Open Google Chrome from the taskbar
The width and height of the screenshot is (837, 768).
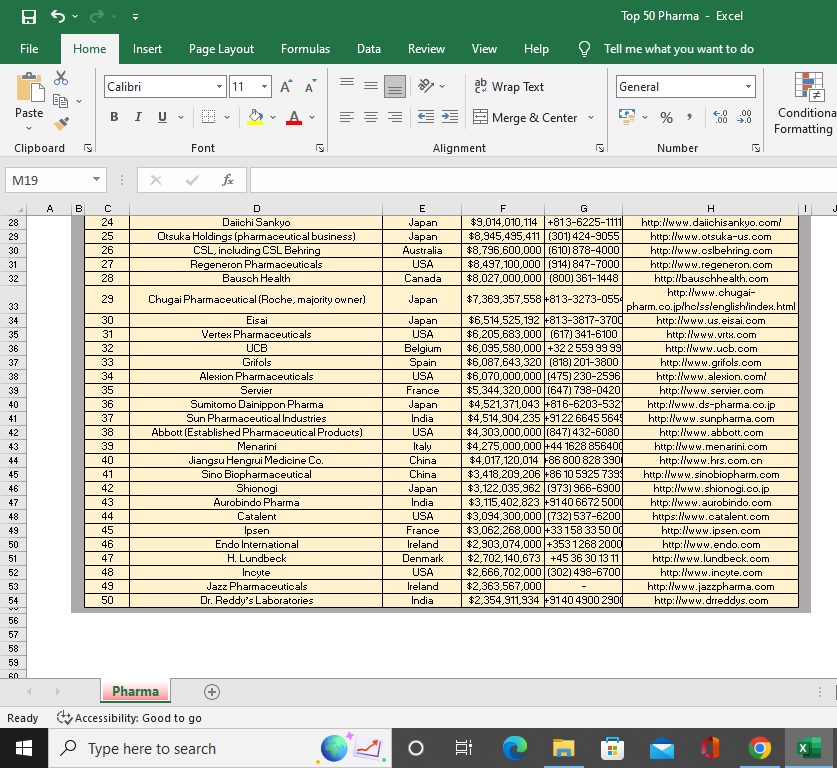760,749
